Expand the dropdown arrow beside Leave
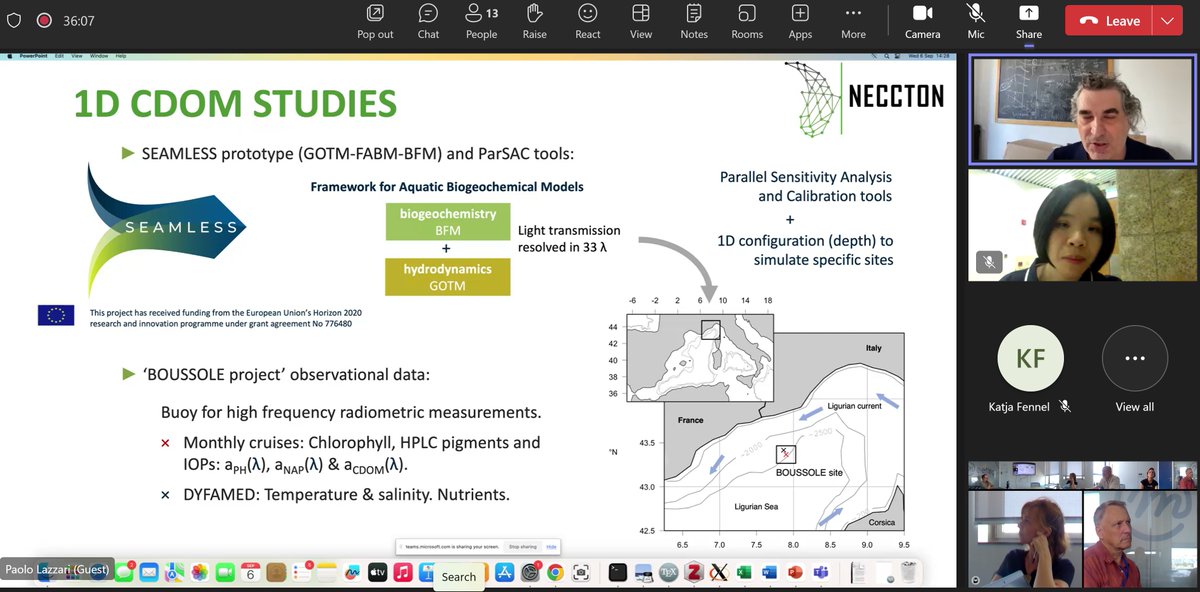Image resolution: width=1200 pixels, height=592 pixels. [1167, 21]
